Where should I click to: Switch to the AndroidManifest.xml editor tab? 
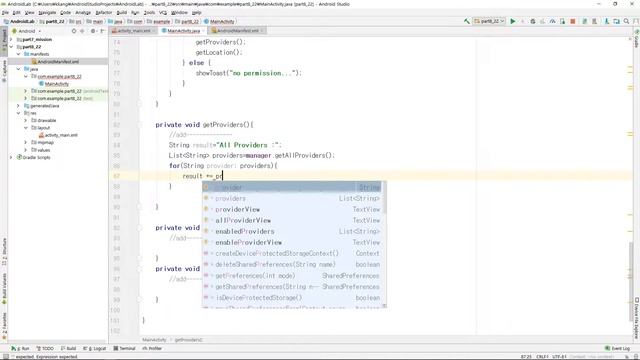238,31
